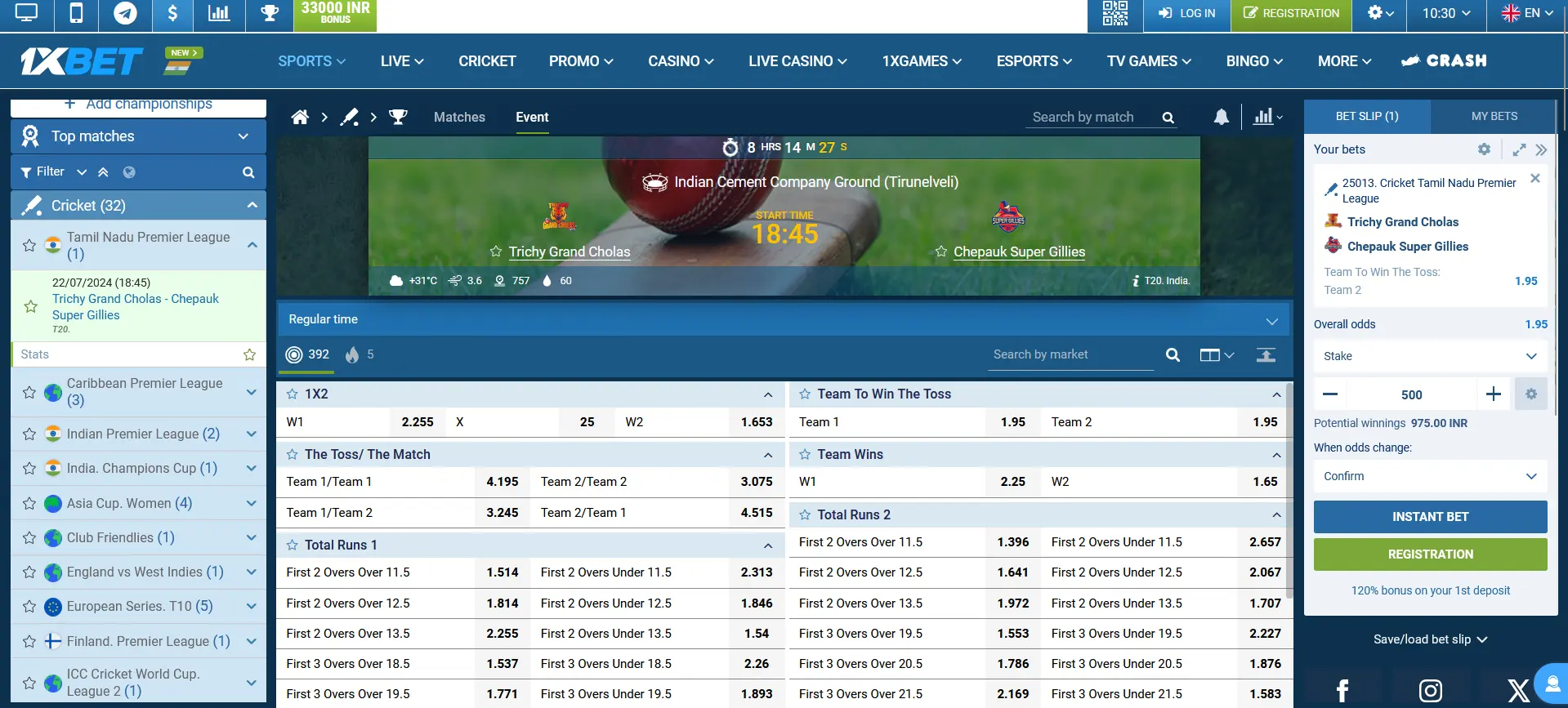Favorite Team Wins market star
The image size is (1568, 708).
805,454
